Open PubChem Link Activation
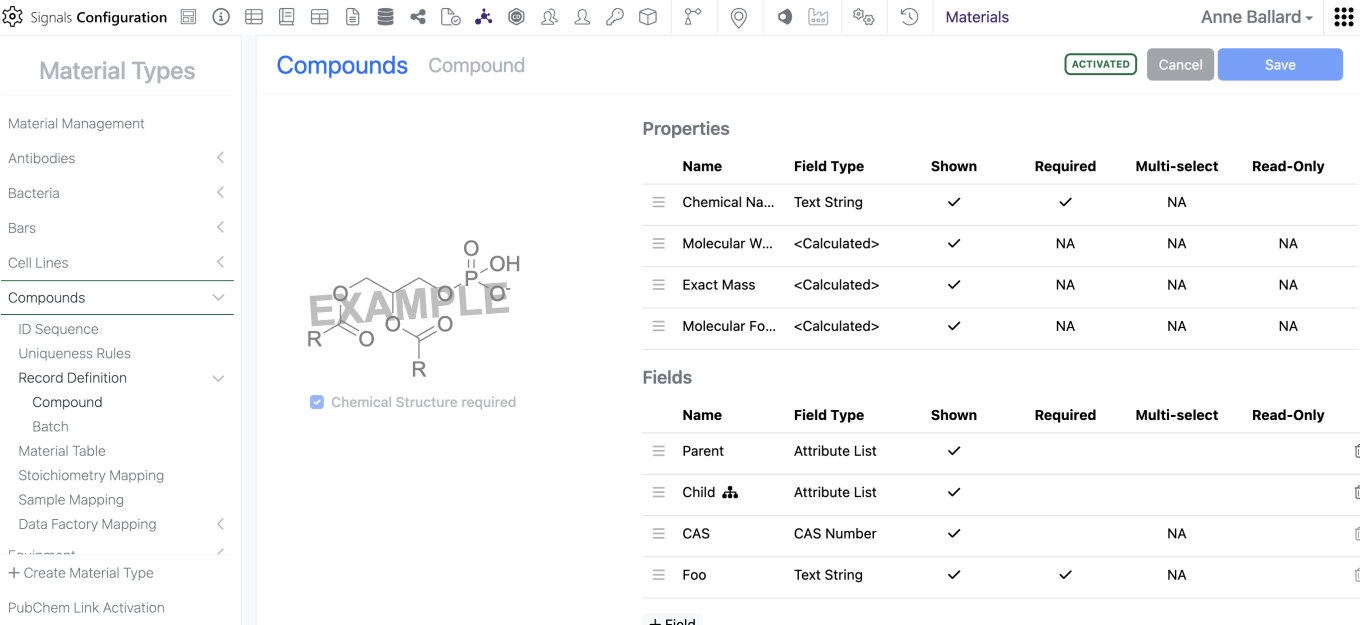Image resolution: width=1360 pixels, height=625 pixels. [x=86, y=608]
